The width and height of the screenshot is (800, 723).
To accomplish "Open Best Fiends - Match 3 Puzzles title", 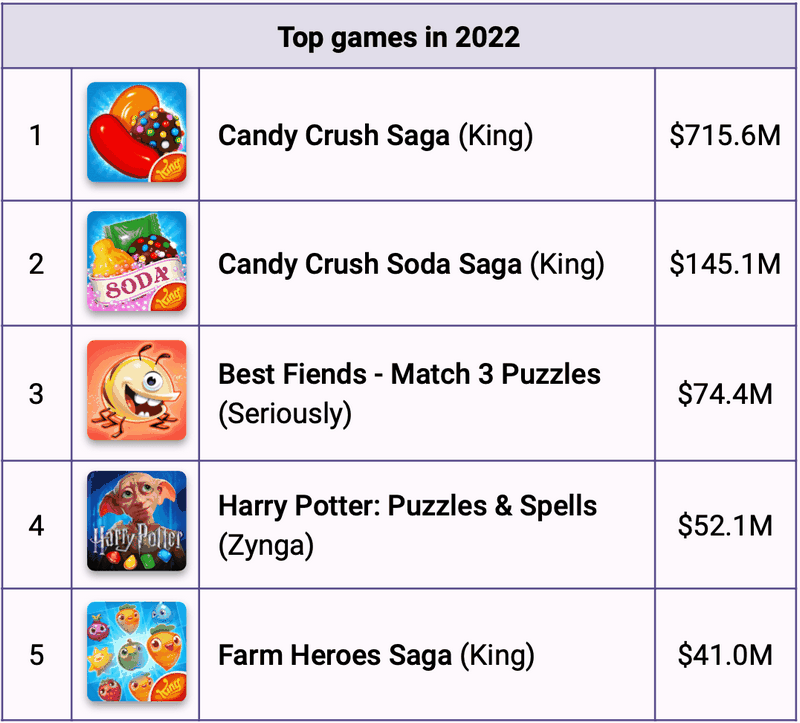I will 409,375.
